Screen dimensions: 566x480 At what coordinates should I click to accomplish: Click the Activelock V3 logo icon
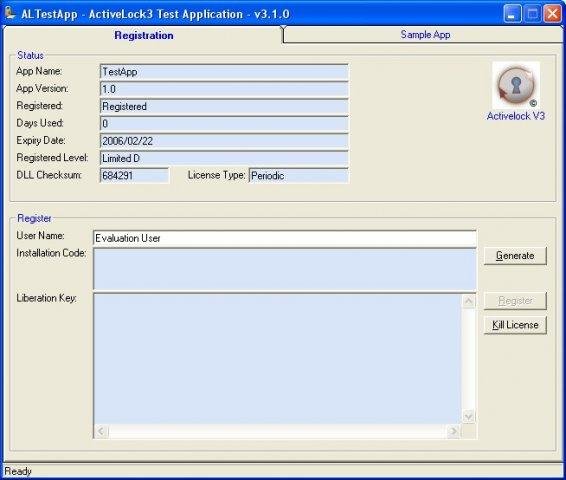tap(516, 85)
